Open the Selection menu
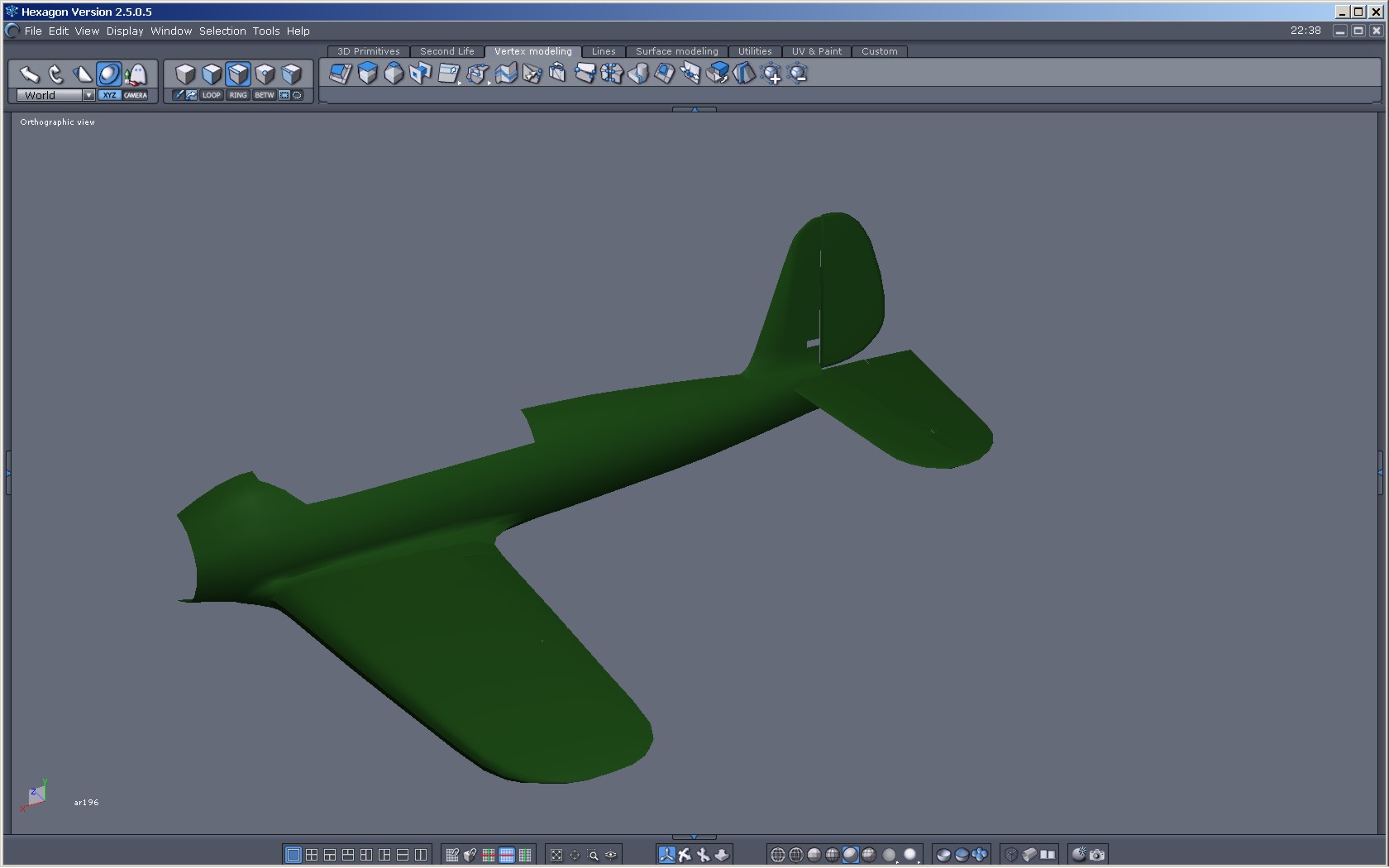 [x=222, y=31]
